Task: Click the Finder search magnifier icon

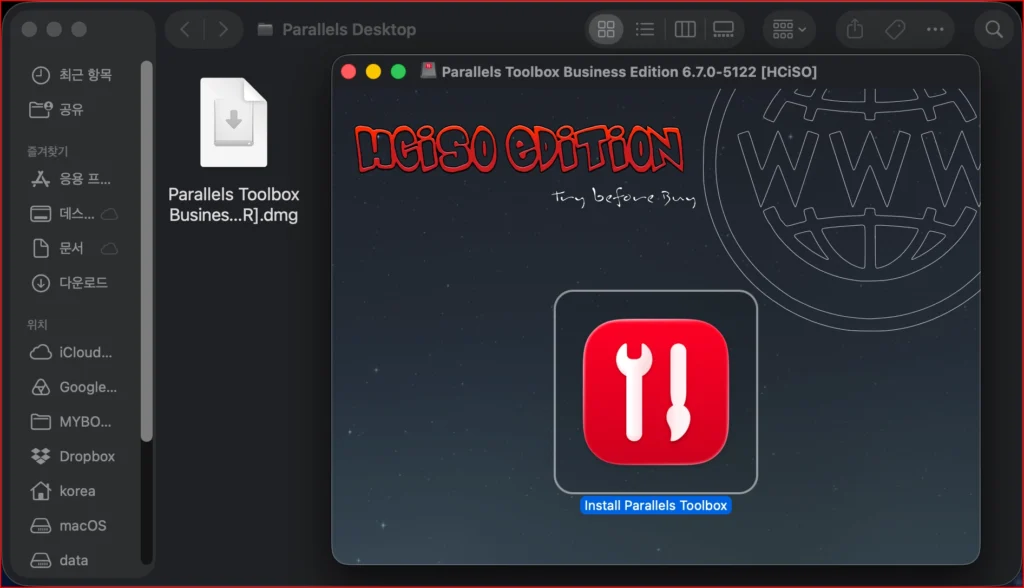Action: tap(994, 29)
